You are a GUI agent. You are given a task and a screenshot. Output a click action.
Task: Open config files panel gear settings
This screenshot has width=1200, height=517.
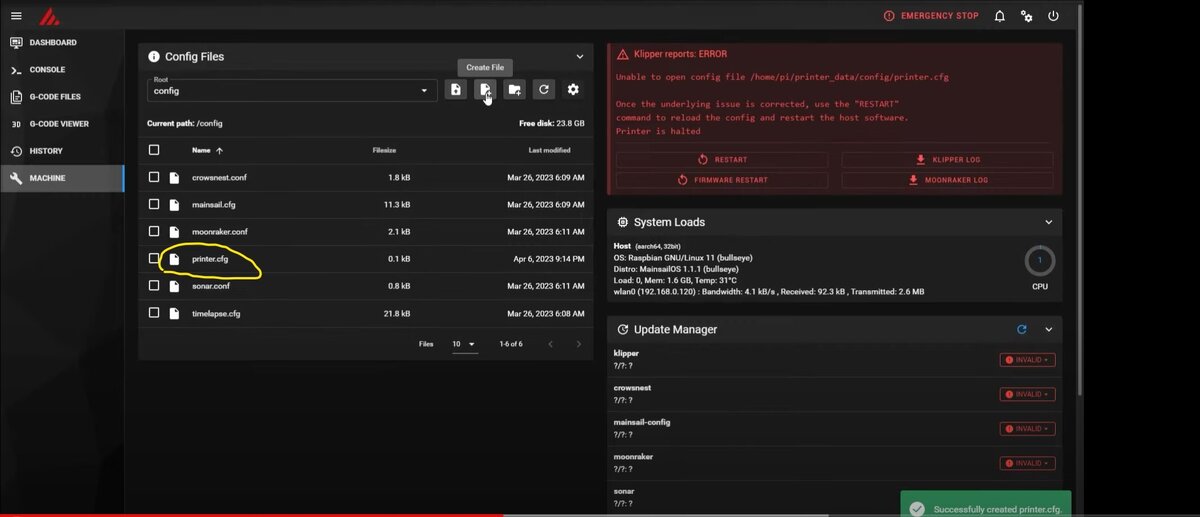click(573, 90)
